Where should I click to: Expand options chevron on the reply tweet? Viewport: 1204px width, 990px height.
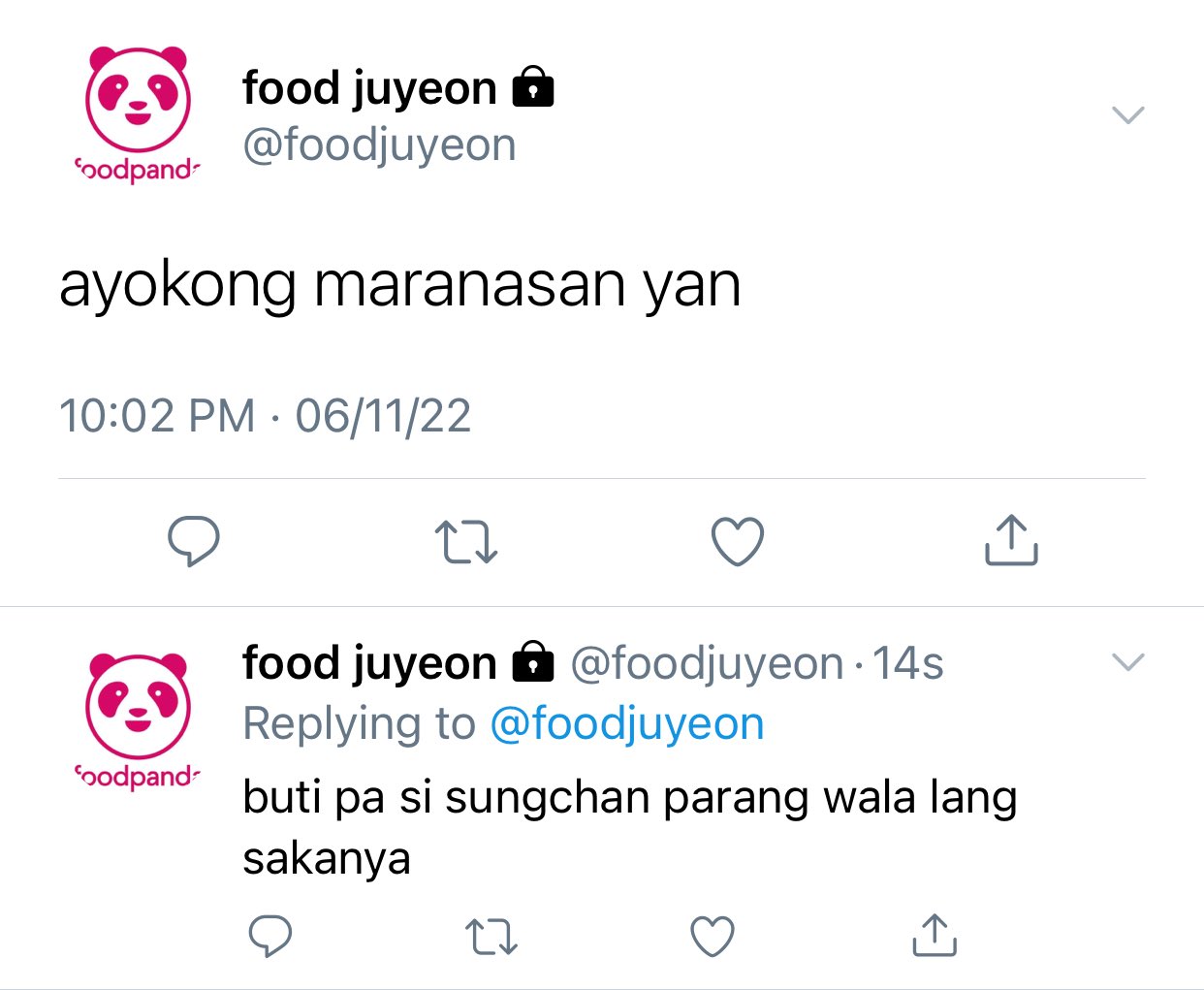click(x=1128, y=662)
